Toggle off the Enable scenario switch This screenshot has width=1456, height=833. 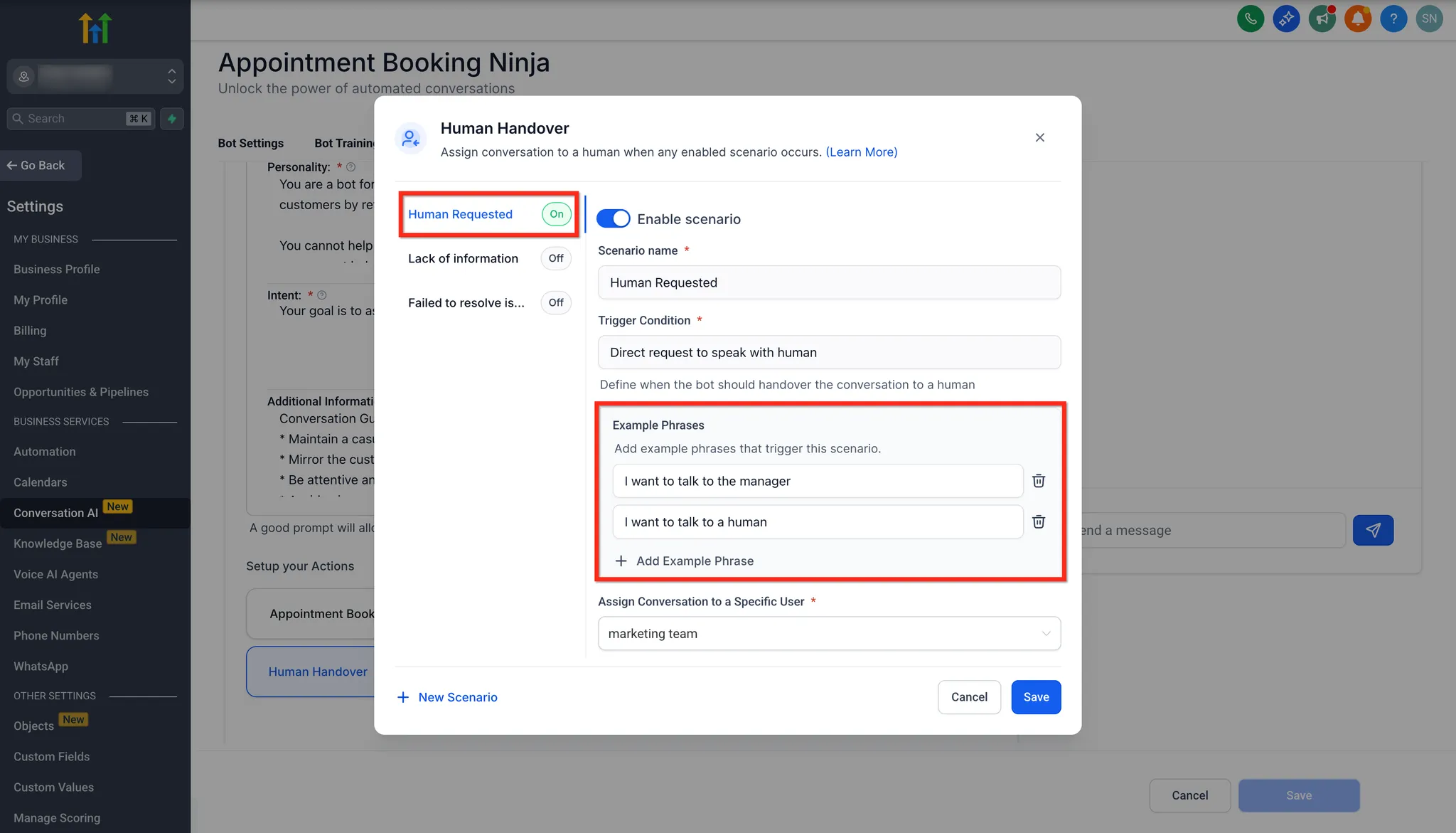(613, 219)
